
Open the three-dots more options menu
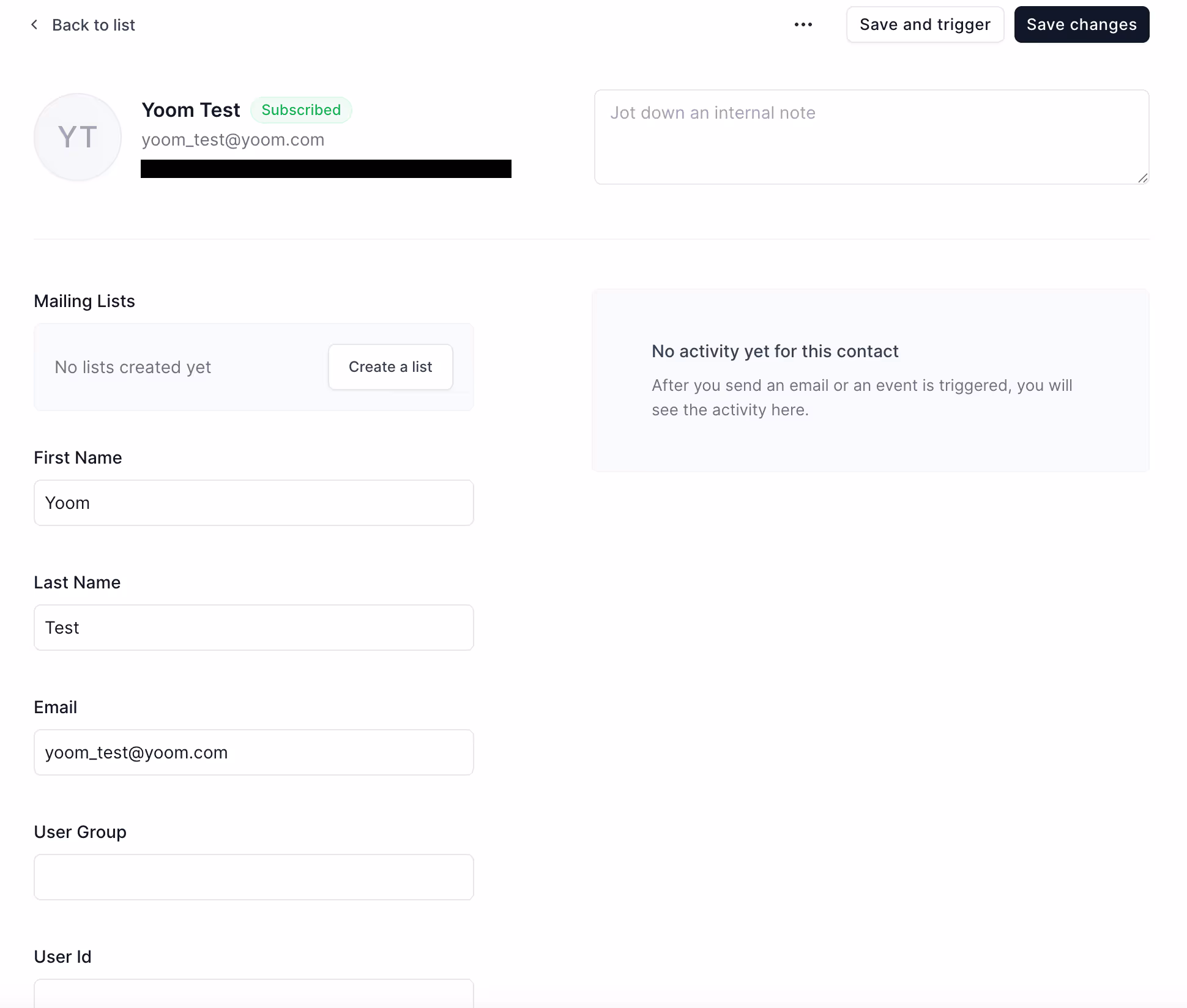[x=803, y=24]
